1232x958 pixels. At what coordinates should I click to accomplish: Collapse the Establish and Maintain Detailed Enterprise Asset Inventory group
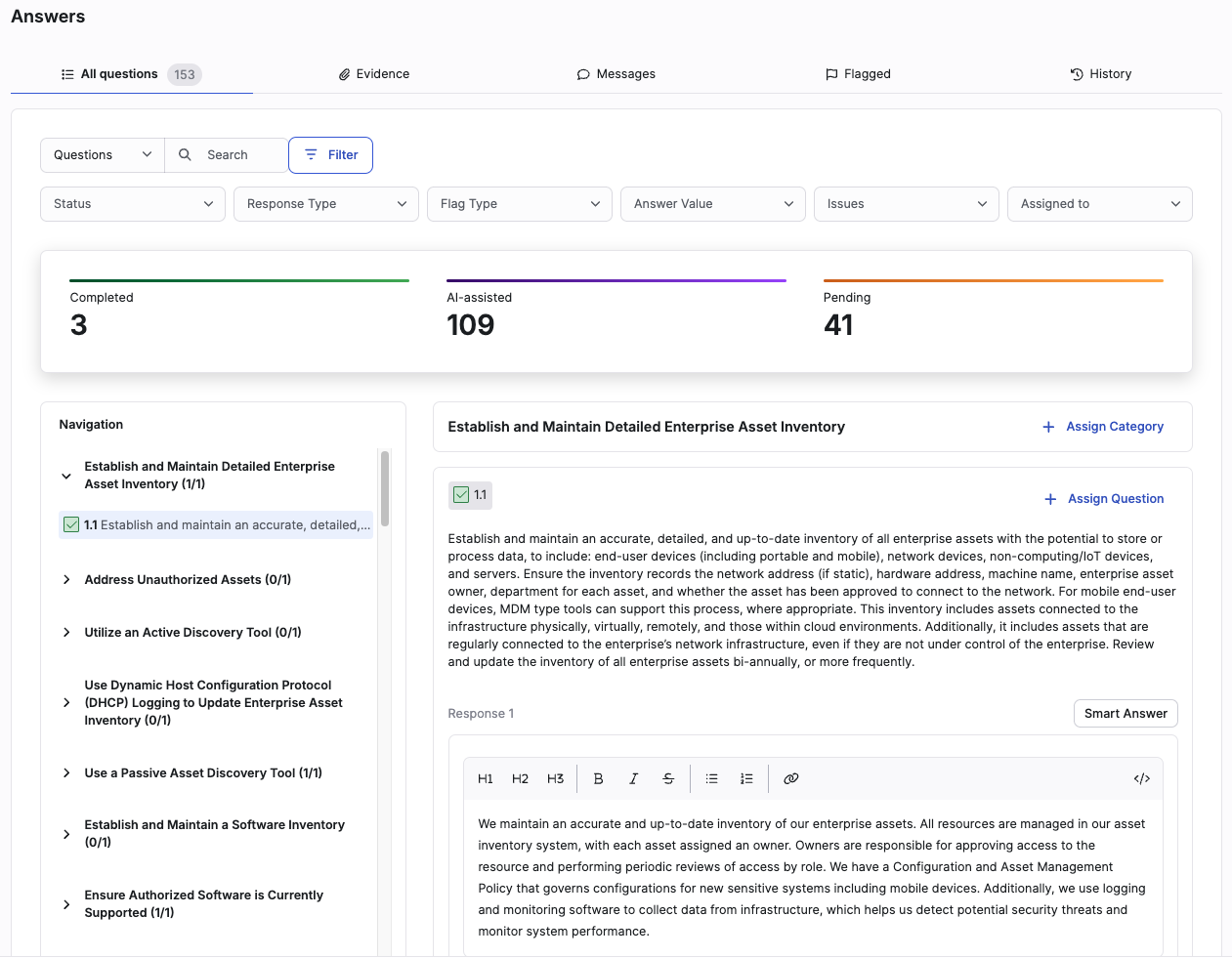(66, 476)
